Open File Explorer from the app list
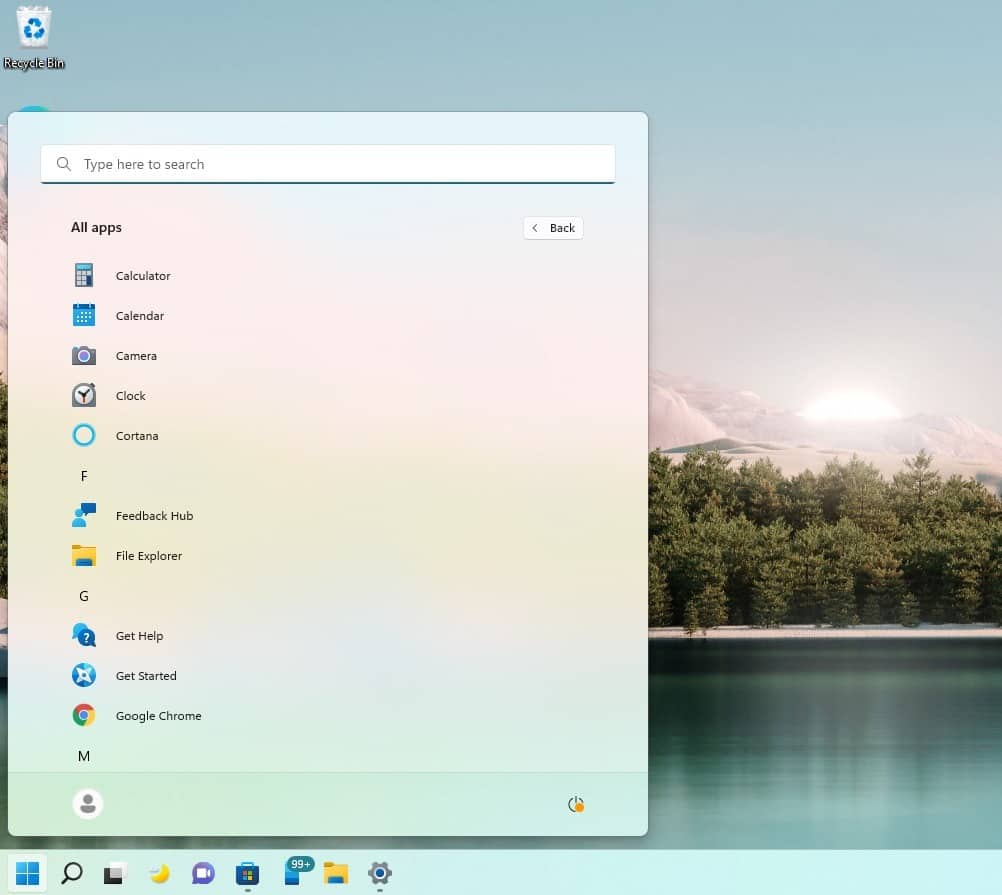Viewport: 1002px width, 895px height. point(148,555)
